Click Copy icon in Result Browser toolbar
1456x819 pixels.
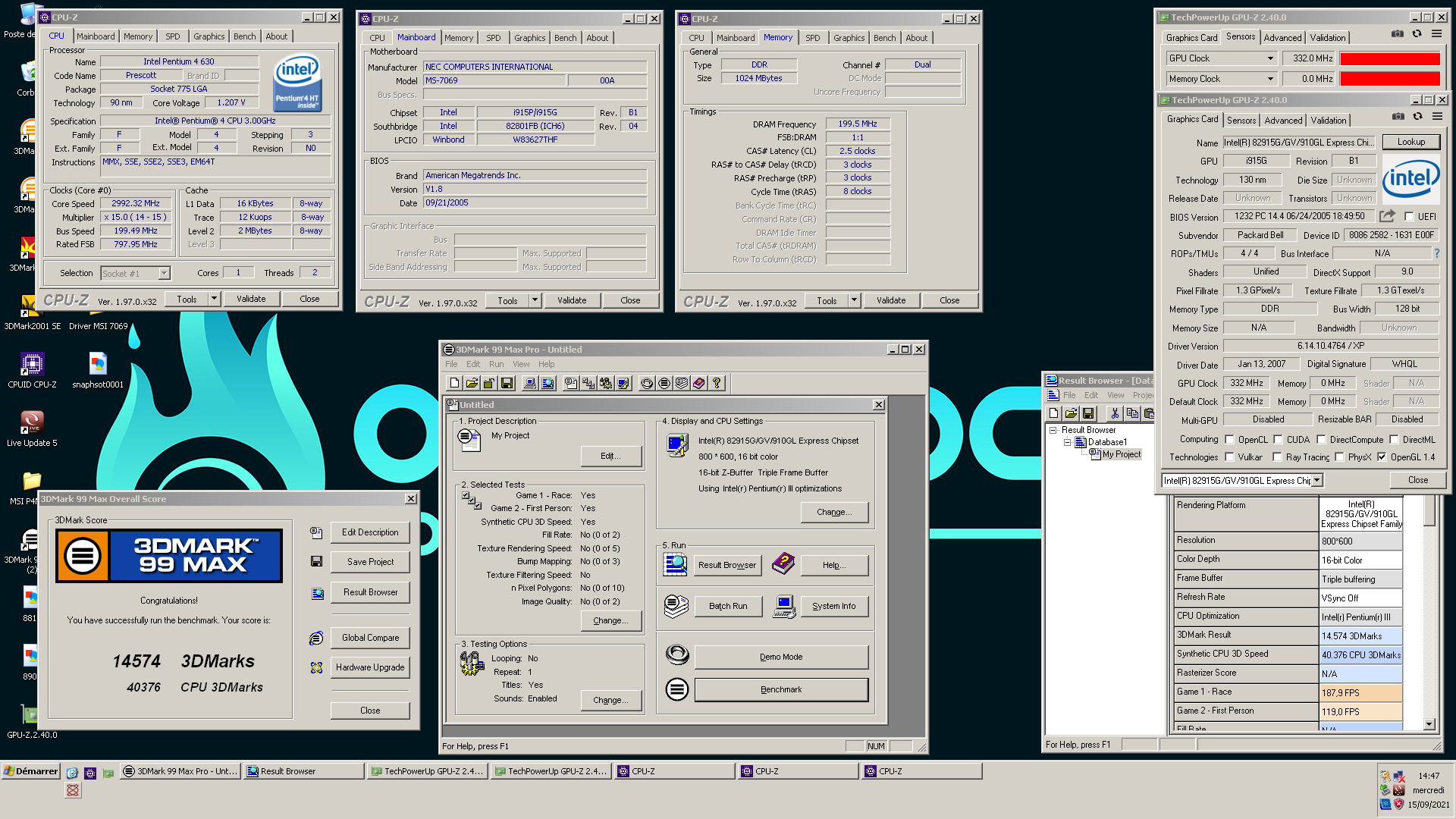coord(1132,413)
